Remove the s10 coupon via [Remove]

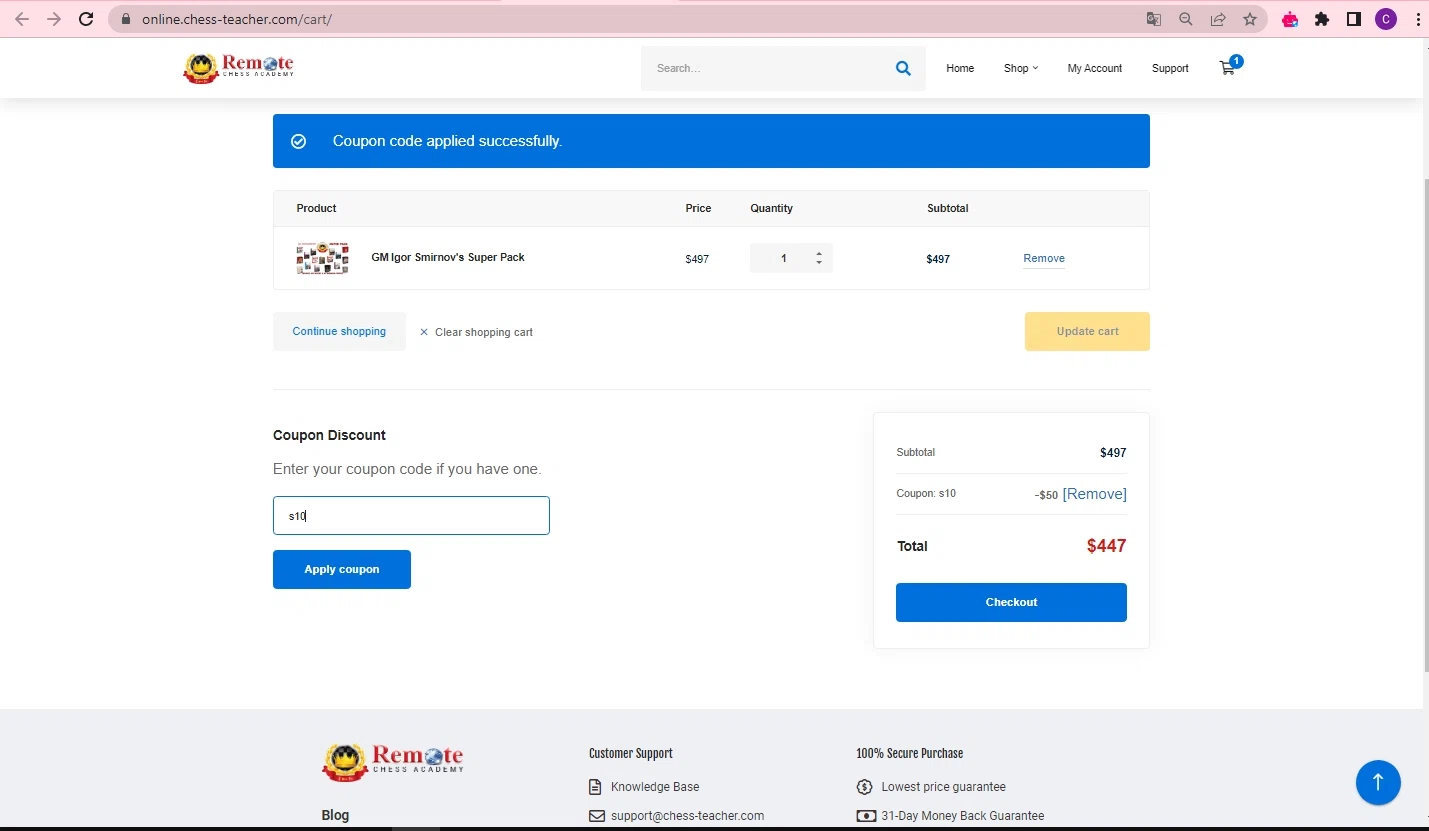point(1094,494)
